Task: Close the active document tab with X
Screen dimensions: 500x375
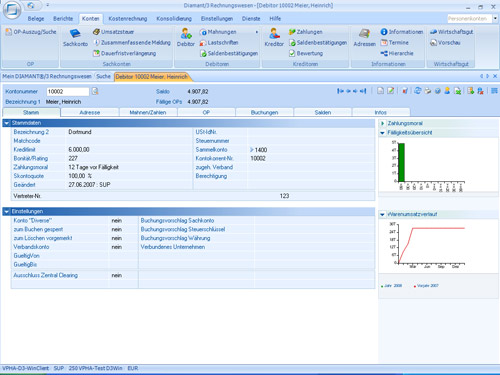Action: coord(495,76)
